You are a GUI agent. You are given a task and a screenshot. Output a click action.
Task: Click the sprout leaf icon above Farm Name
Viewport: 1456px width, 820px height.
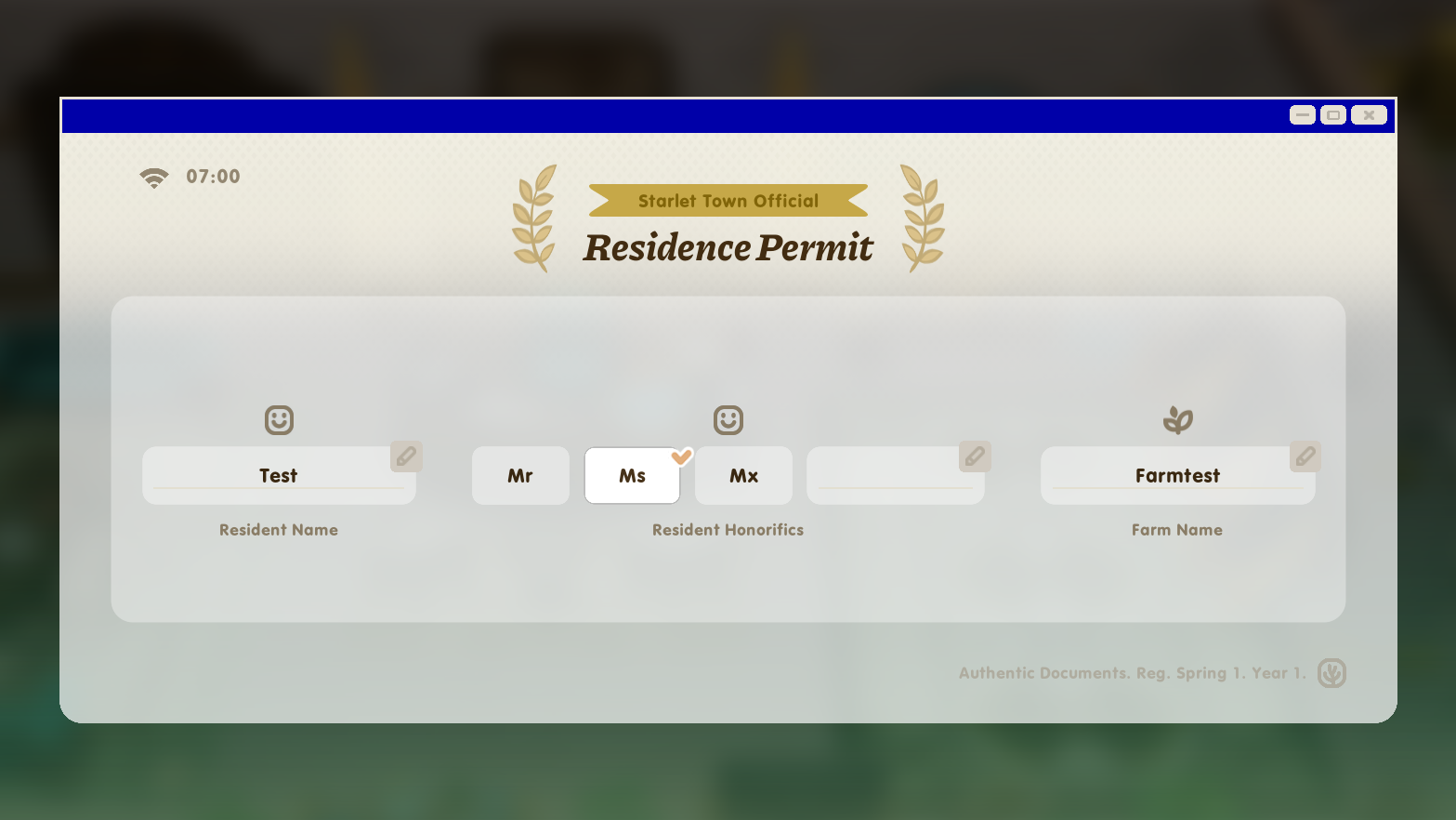point(1177,420)
